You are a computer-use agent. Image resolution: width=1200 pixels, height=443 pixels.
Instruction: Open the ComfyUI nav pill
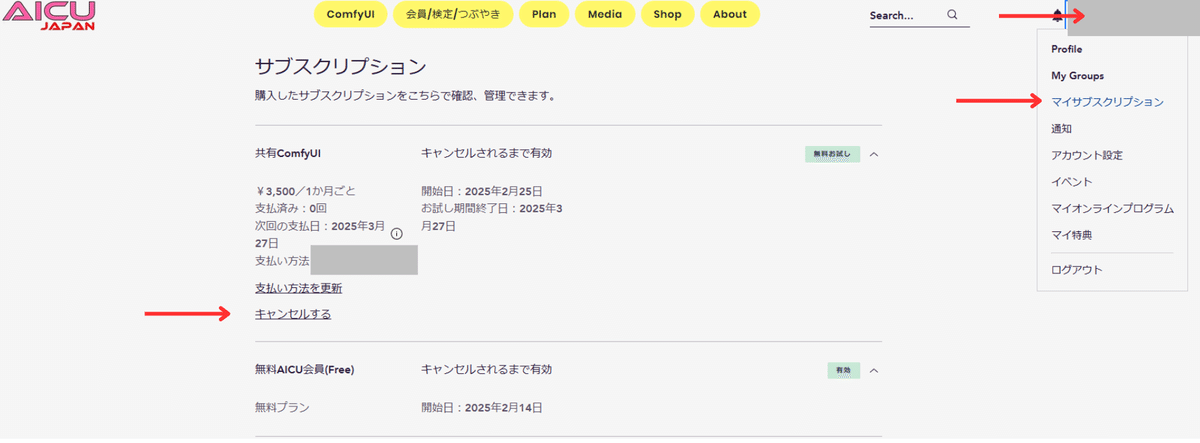pyautogui.click(x=350, y=15)
